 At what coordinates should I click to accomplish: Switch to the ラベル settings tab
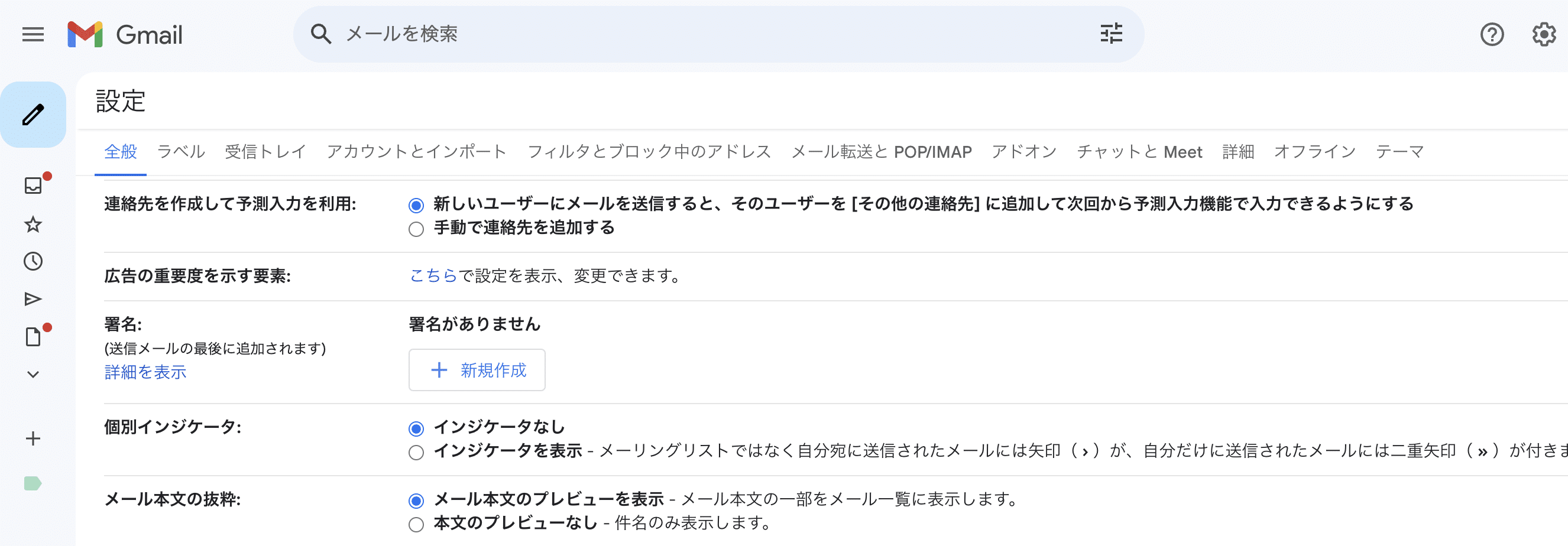pyautogui.click(x=181, y=152)
